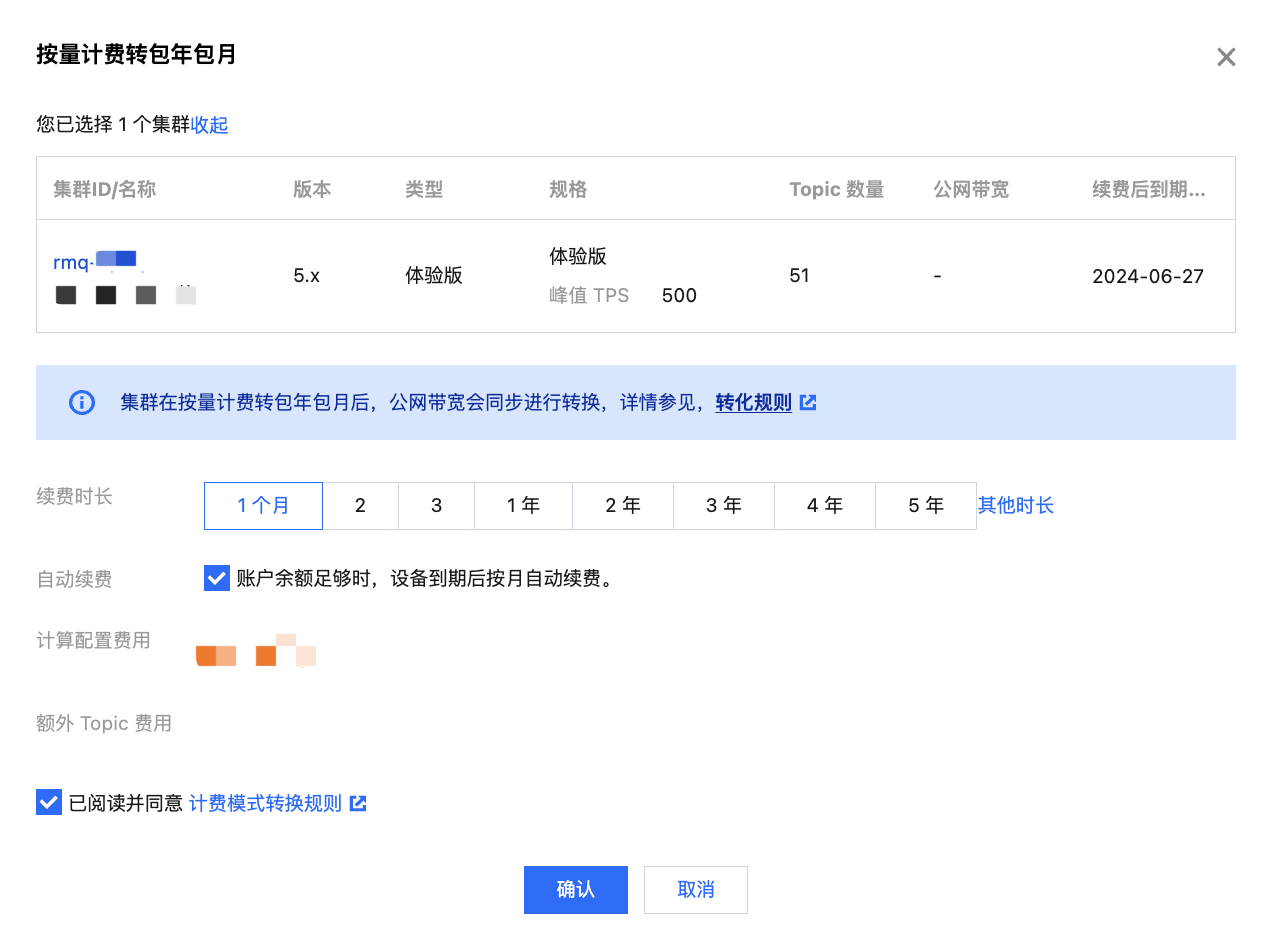Choose the 2年 renewal duration

click(x=623, y=506)
